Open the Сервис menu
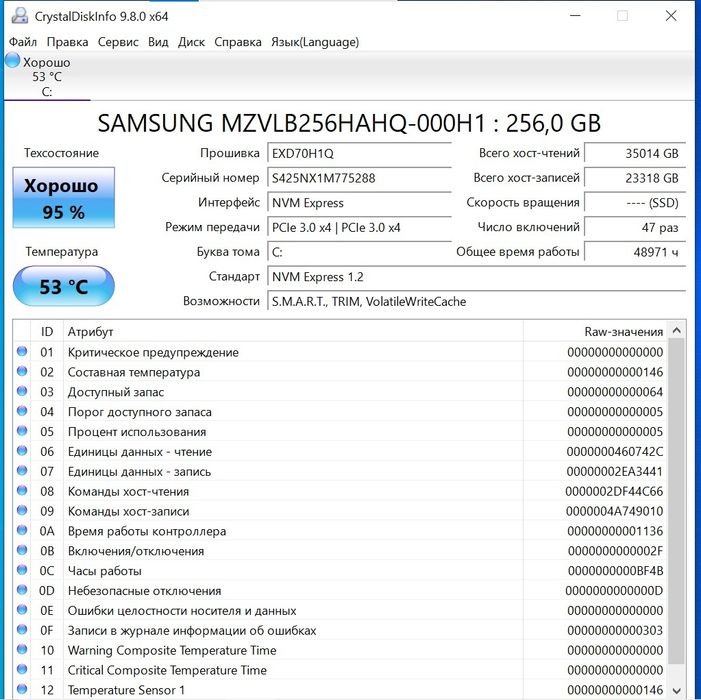Viewport: 701px width, 700px height. (118, 42)
